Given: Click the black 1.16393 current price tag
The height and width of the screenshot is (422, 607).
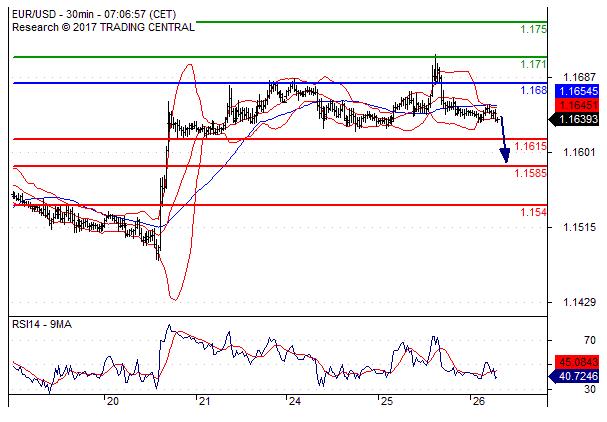Looking at the screenshot, I should point(574,119).
